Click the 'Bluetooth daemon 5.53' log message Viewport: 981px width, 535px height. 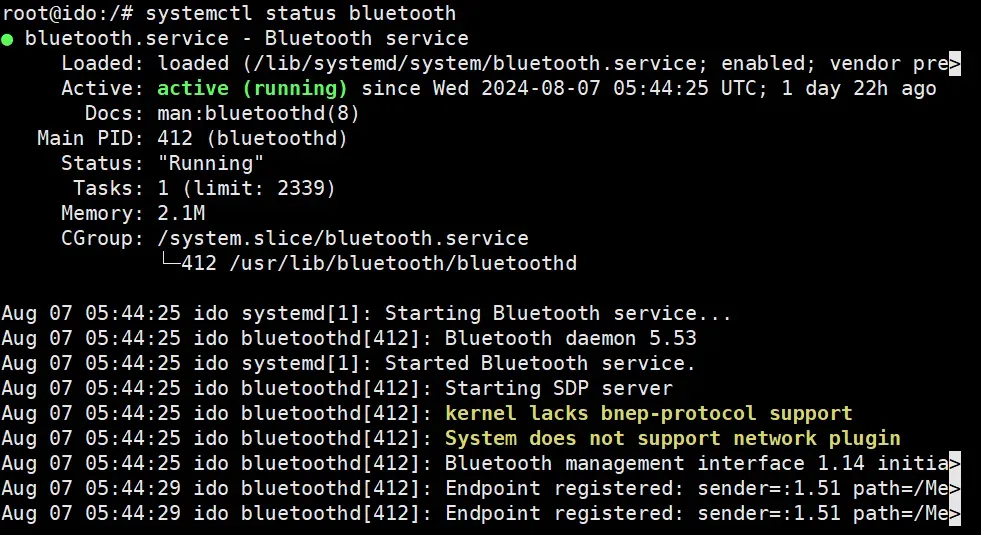coord(571,339)
